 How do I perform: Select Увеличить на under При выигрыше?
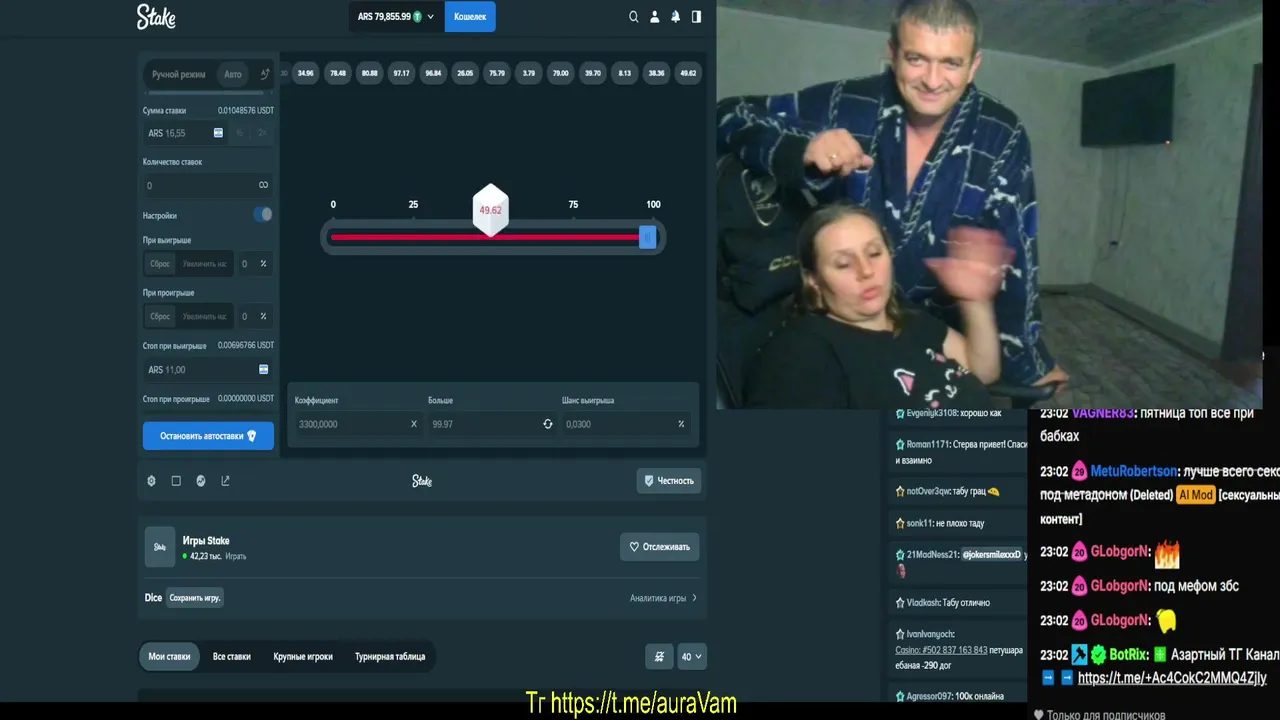point(205,264)
